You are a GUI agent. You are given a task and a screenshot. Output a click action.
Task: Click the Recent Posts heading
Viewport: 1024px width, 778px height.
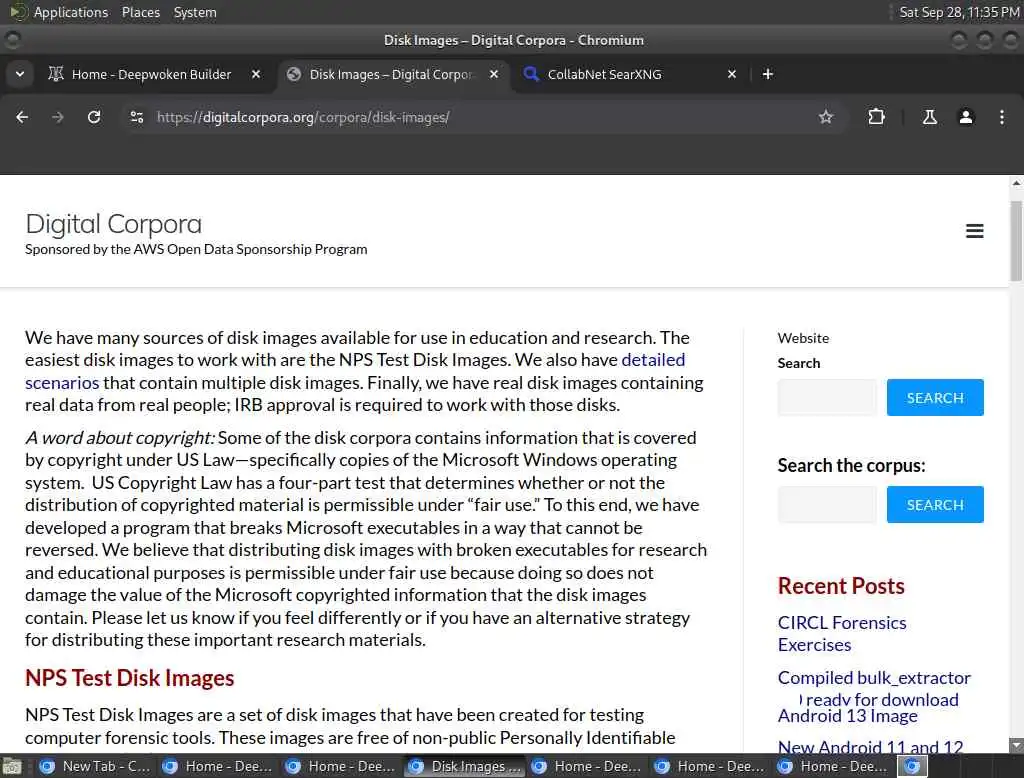(x=840, y=586)
